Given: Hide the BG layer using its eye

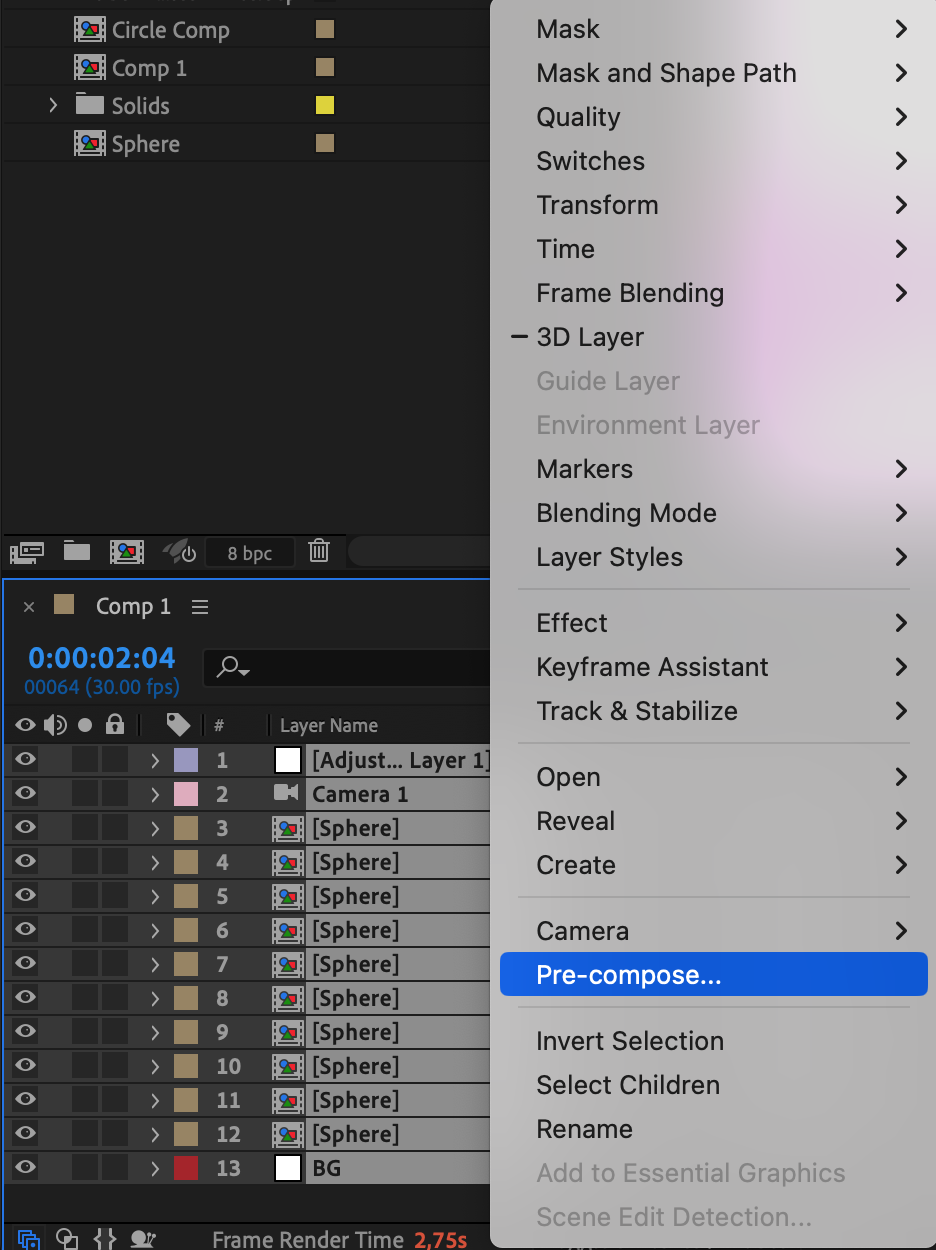Looking at the screenshot, I should (x=25, y=1167).
